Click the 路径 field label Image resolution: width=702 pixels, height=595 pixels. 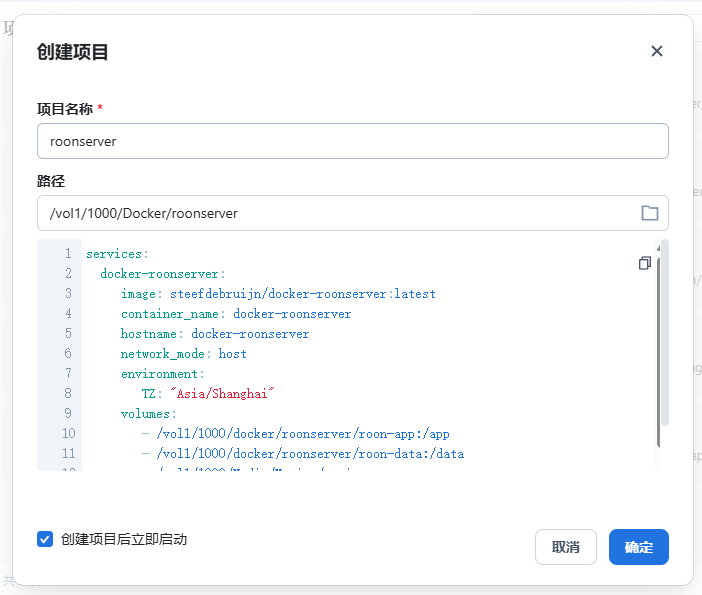pos(51,181)
